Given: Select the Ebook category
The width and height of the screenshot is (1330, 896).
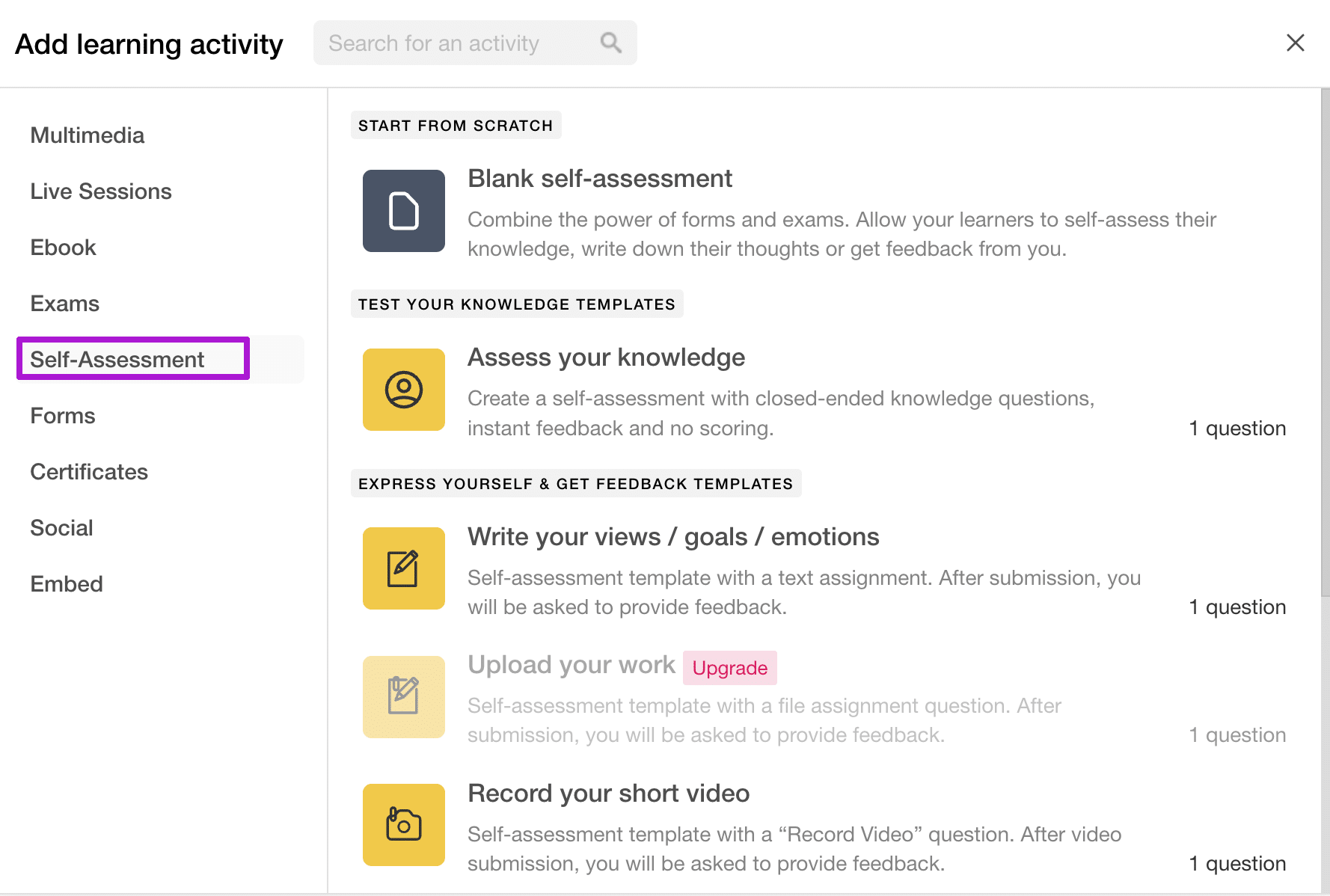Looking at the screenshot, I should [64, 248].
